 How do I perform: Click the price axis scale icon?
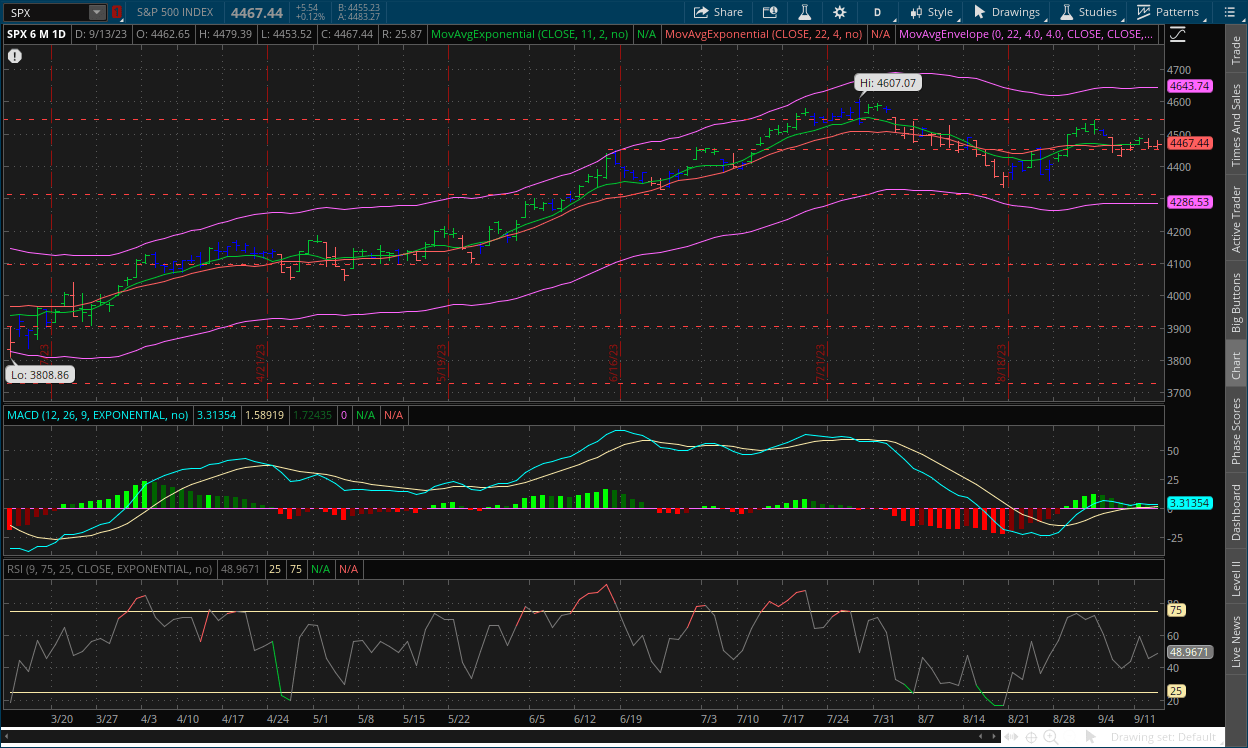1178,33
